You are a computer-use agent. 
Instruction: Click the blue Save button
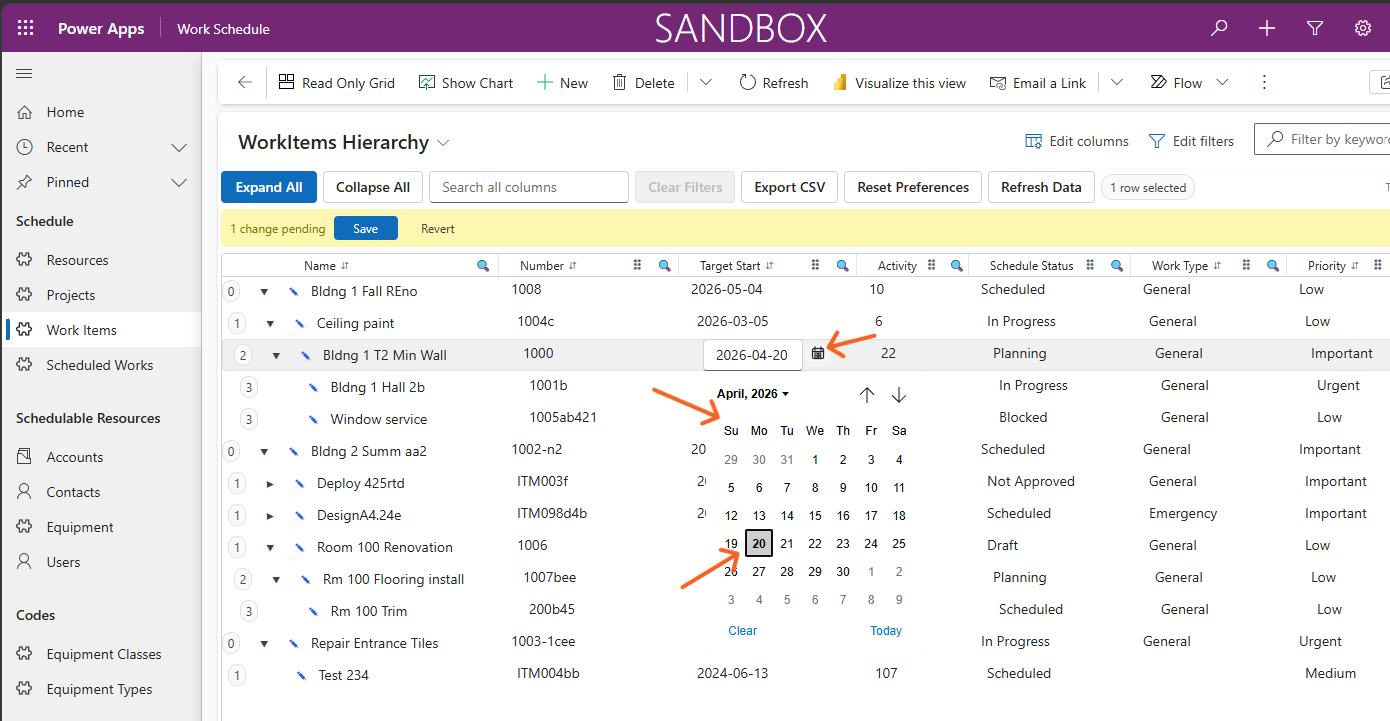pos(366,229)
